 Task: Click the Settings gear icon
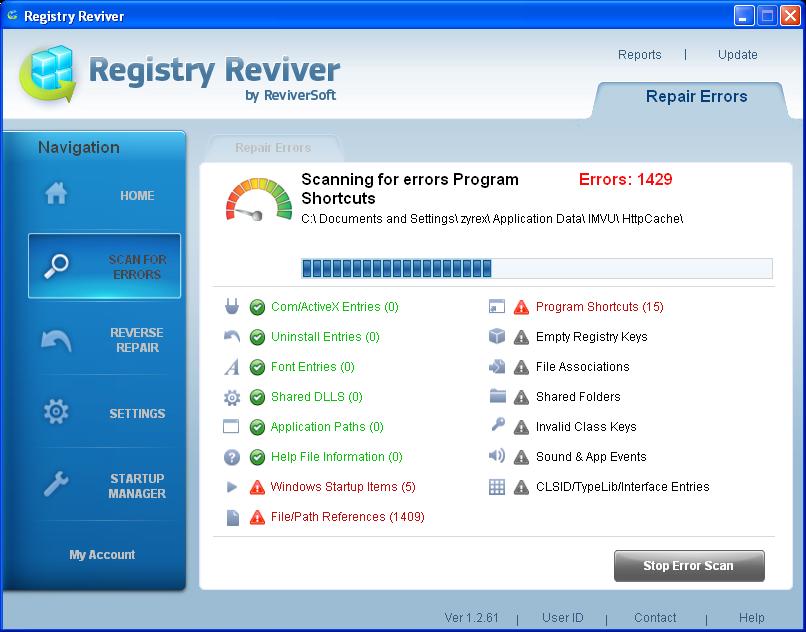tap(58, 413)
